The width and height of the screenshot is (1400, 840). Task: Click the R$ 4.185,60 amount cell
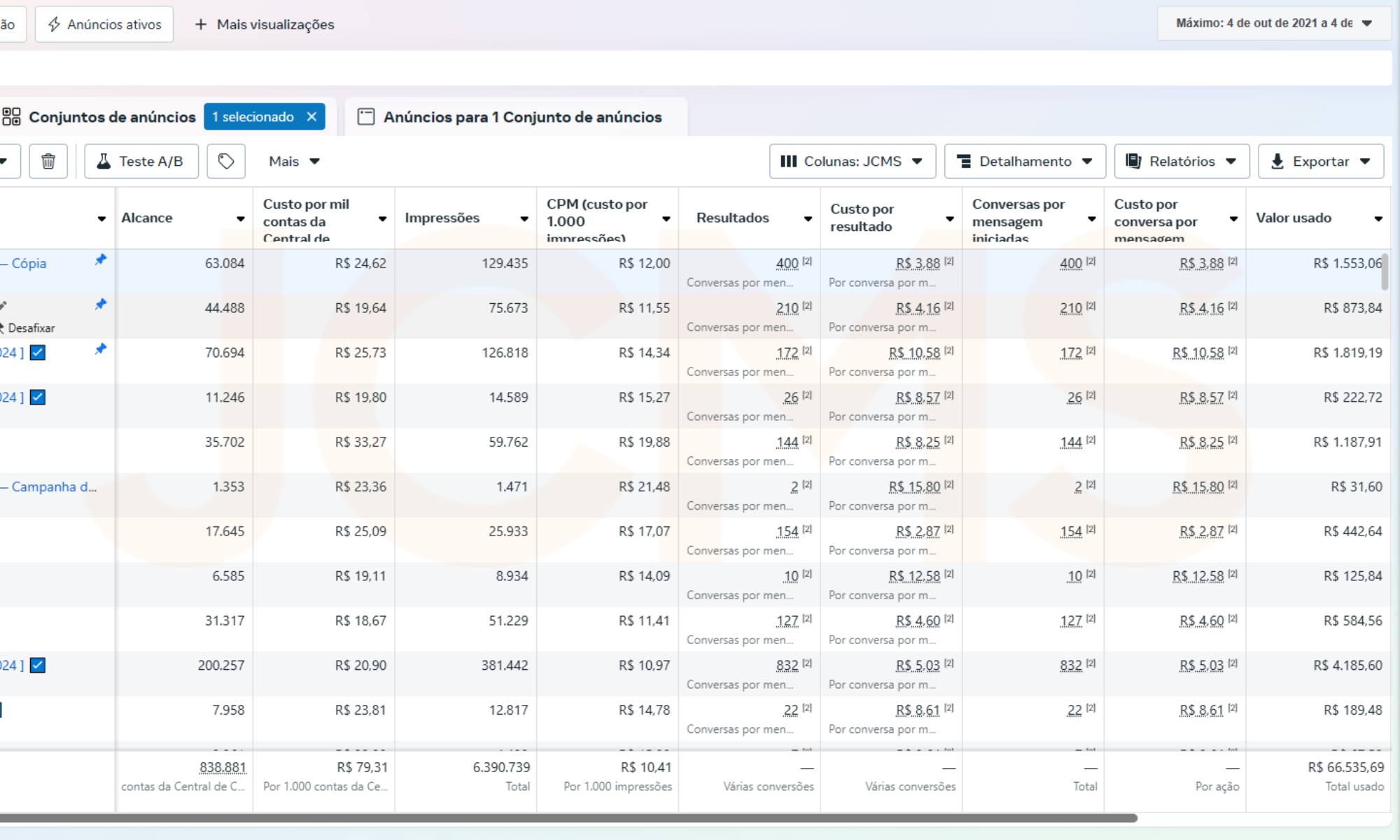tap(1347, 666)
